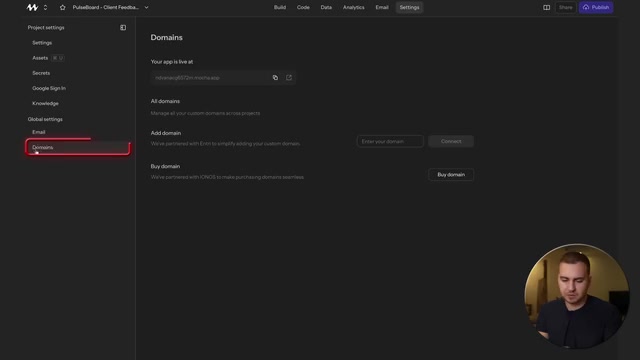Click the Share button
640x360 pixels.
pyautogui.click(x=566, y=7)
